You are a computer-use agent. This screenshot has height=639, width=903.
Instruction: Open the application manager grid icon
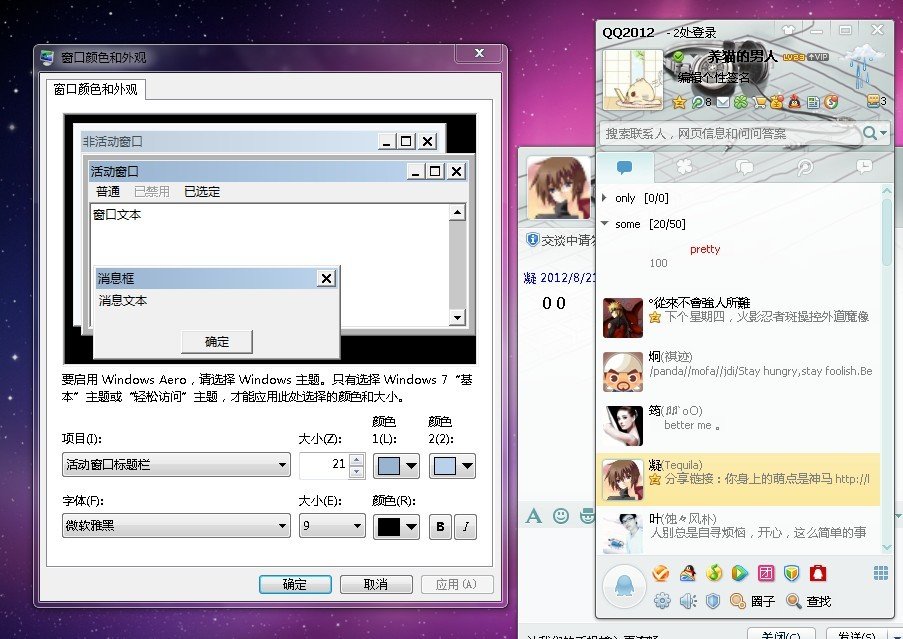pyautogui.click(x=880, y=573)
